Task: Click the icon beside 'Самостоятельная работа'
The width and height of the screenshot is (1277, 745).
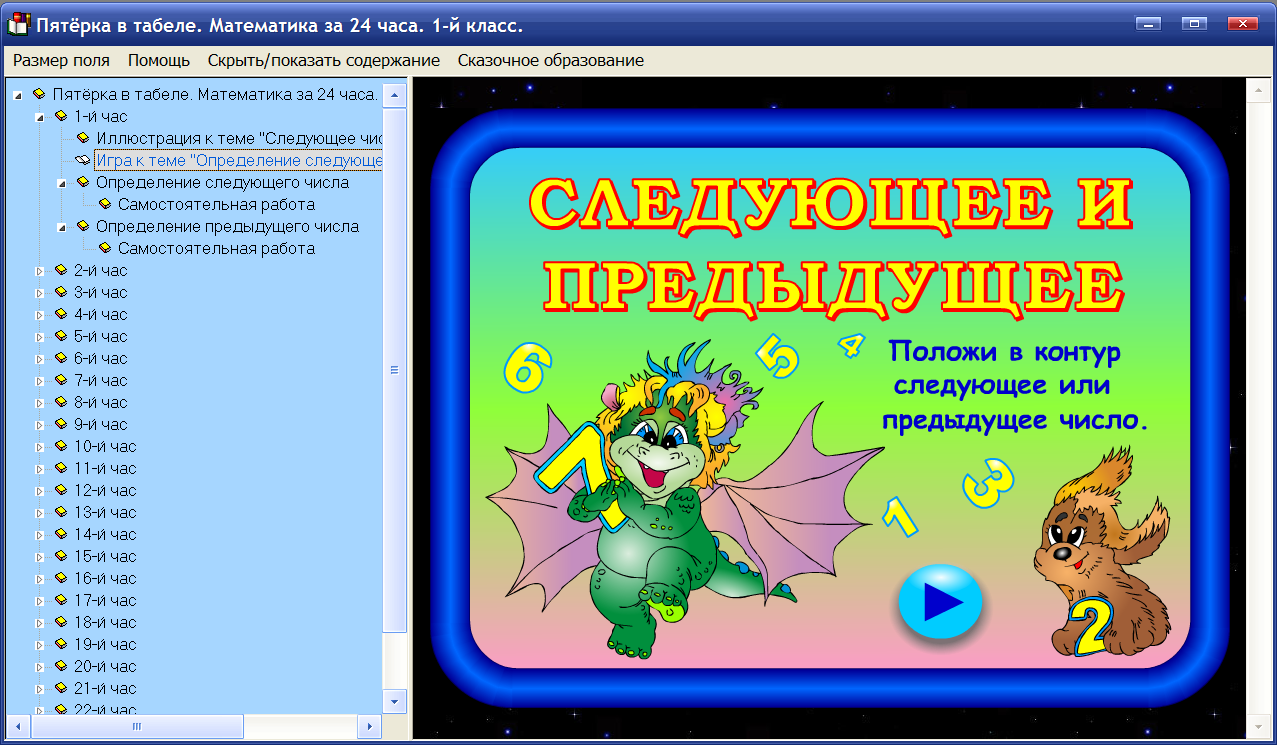Action: point(105,203)
